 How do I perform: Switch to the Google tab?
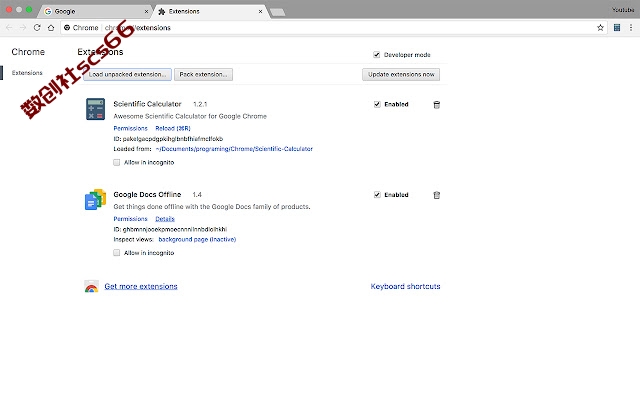96,11
